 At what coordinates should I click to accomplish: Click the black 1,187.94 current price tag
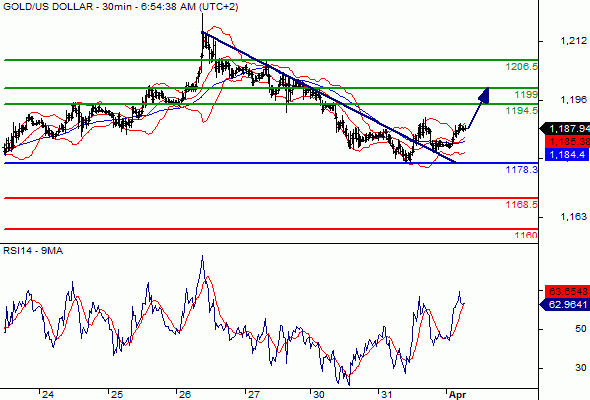(565, 129)
